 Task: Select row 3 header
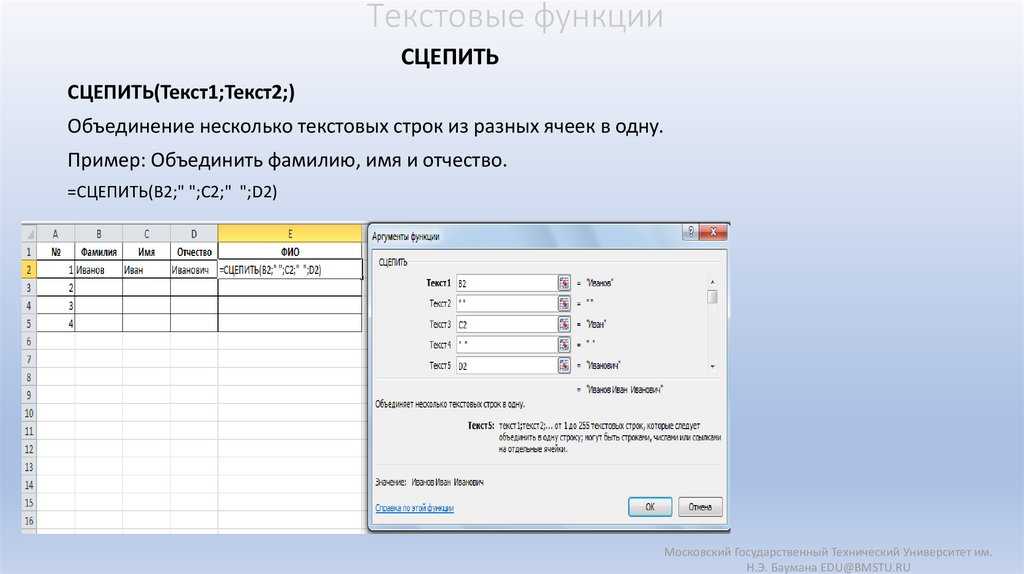[x=29, y=287]
